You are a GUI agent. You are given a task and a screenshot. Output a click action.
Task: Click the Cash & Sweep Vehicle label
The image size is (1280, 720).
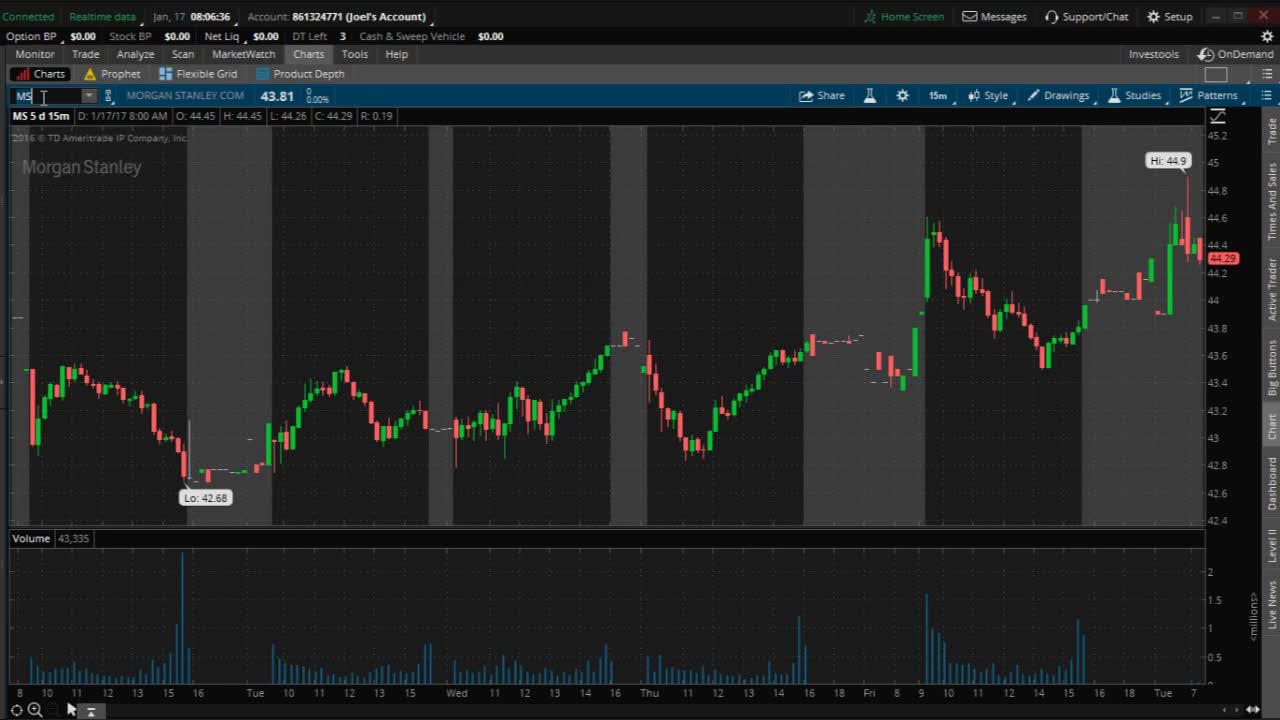coord(412,36)
